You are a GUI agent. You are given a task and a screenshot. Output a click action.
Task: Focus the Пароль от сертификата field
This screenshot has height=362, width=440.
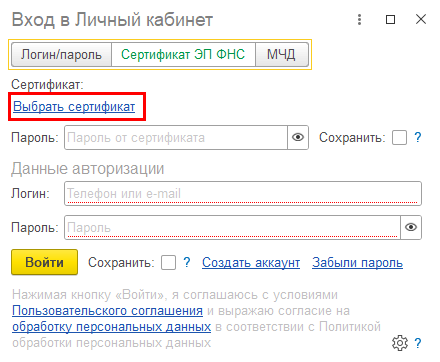tap(176, 137)
